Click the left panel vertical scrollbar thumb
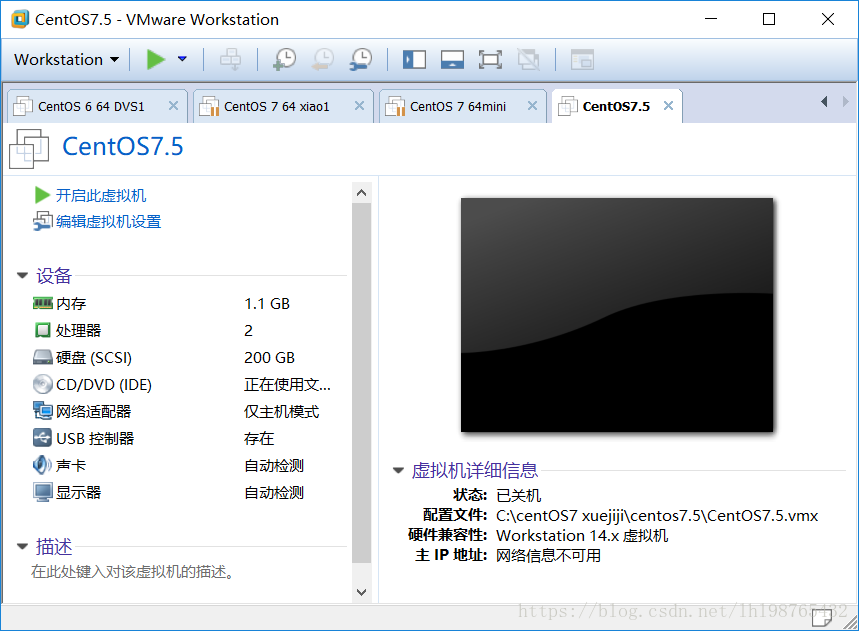This screenshot has height=631, width=859. pyautogui.click(x=361, y=383)
